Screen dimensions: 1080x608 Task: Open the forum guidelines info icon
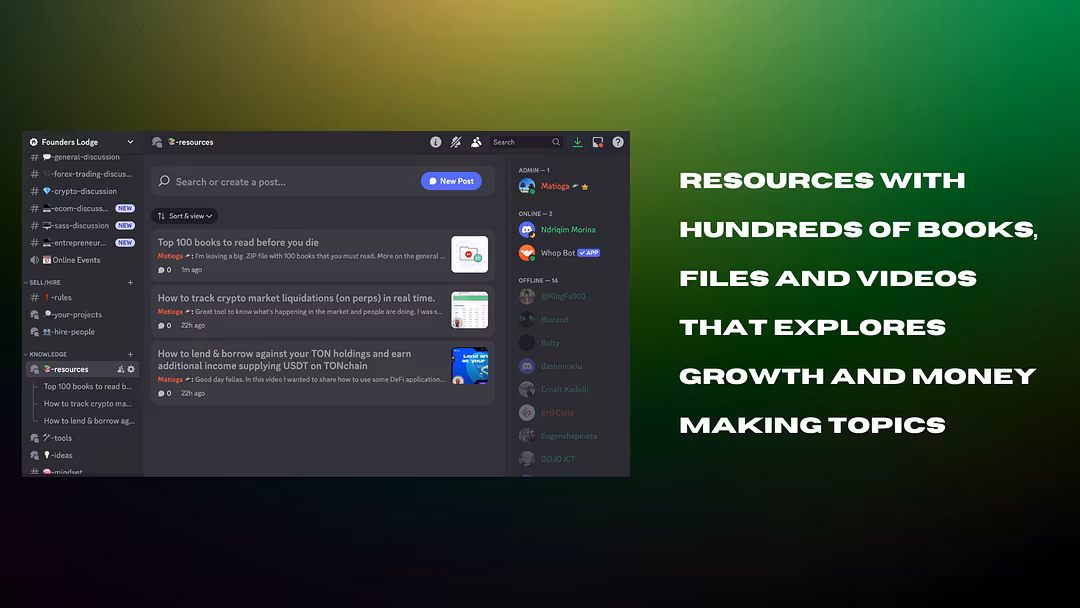[x=436, y=142]
